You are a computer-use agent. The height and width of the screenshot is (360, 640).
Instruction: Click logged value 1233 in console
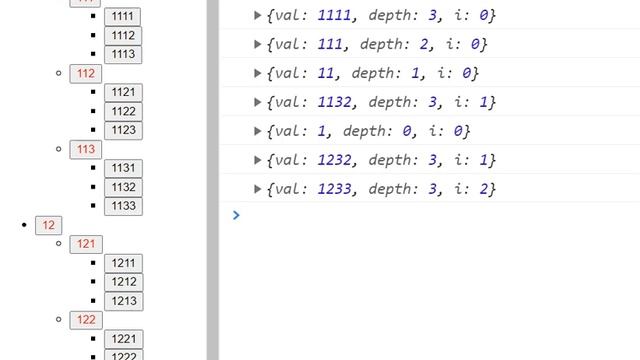tap(334, 189)
